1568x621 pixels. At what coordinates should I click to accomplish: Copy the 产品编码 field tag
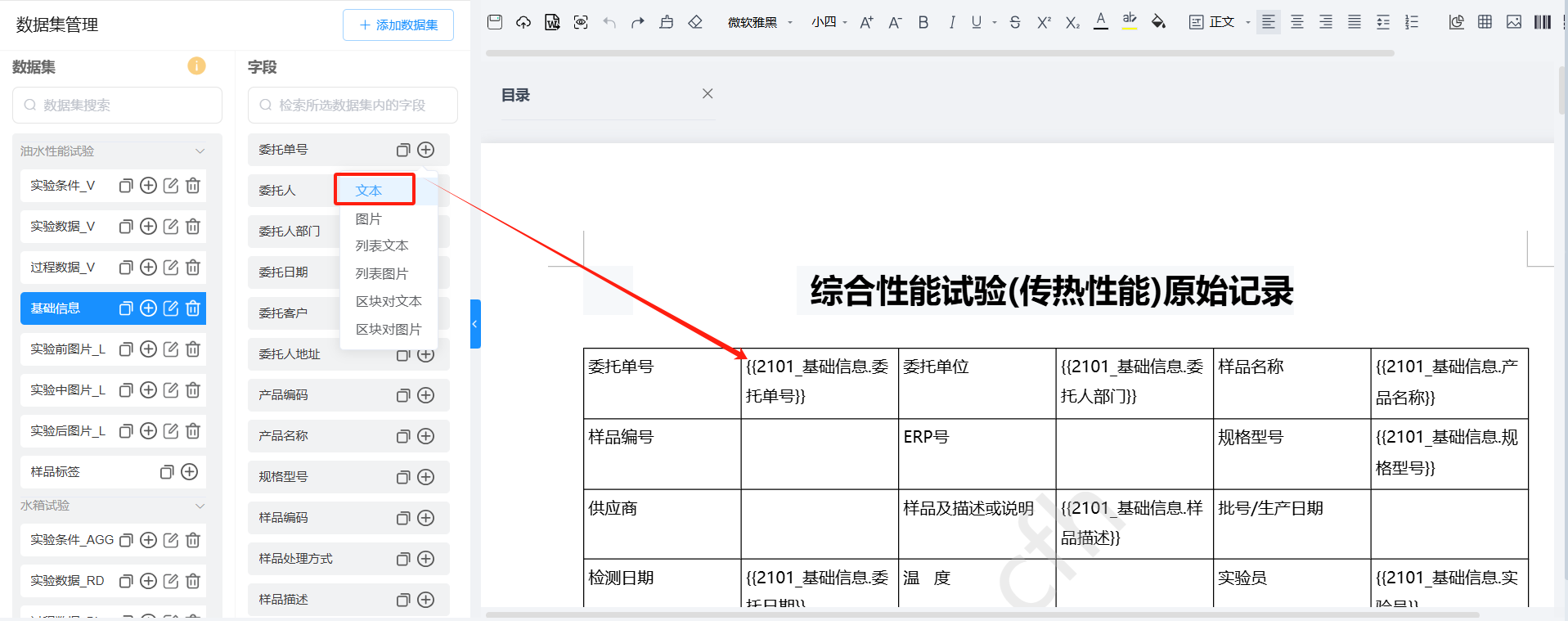403,395
